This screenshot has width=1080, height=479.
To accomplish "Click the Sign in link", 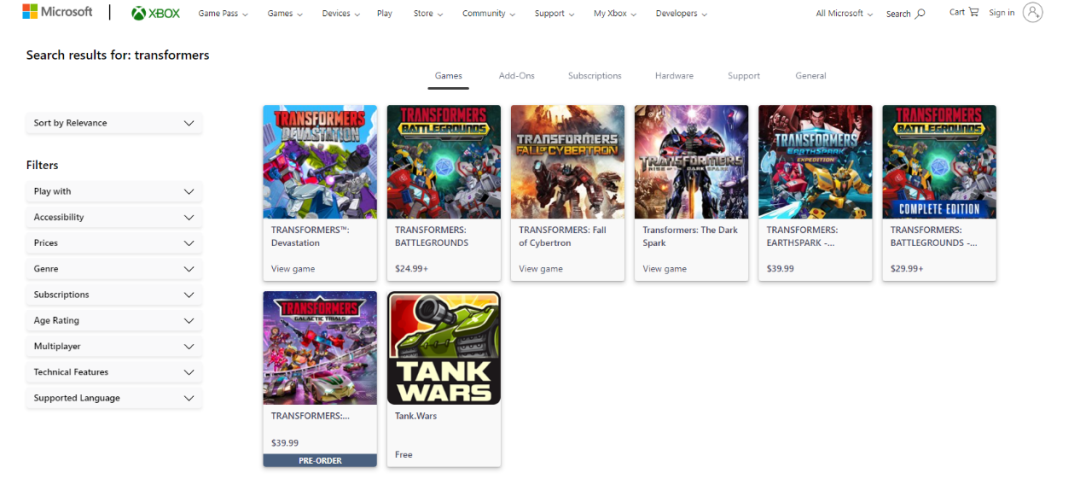I will tap(1001, 12).
